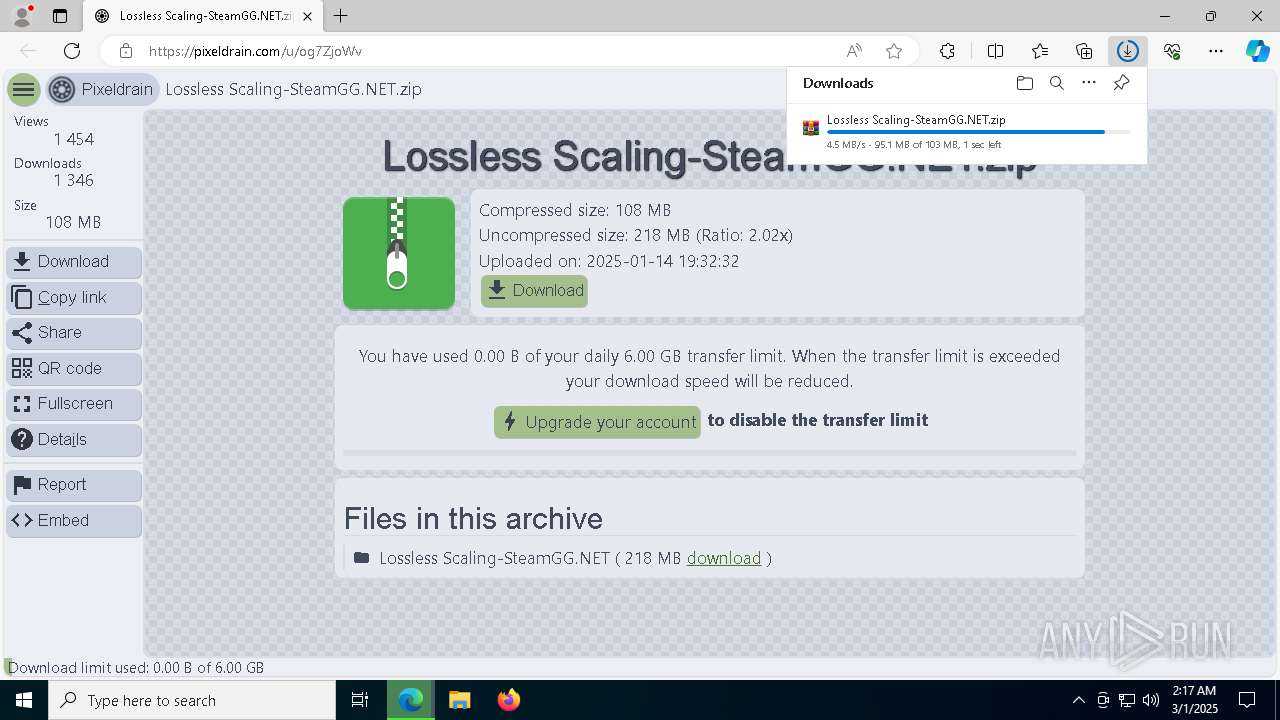Add this page to favorites
This screenshot has height=720, width=1280.
click(894, 51)
